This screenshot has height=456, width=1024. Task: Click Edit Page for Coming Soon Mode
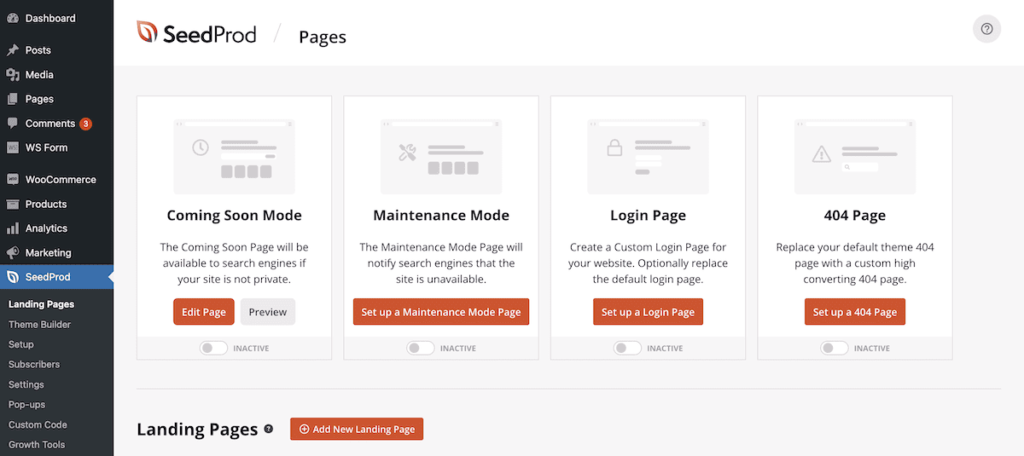(204, 312)
